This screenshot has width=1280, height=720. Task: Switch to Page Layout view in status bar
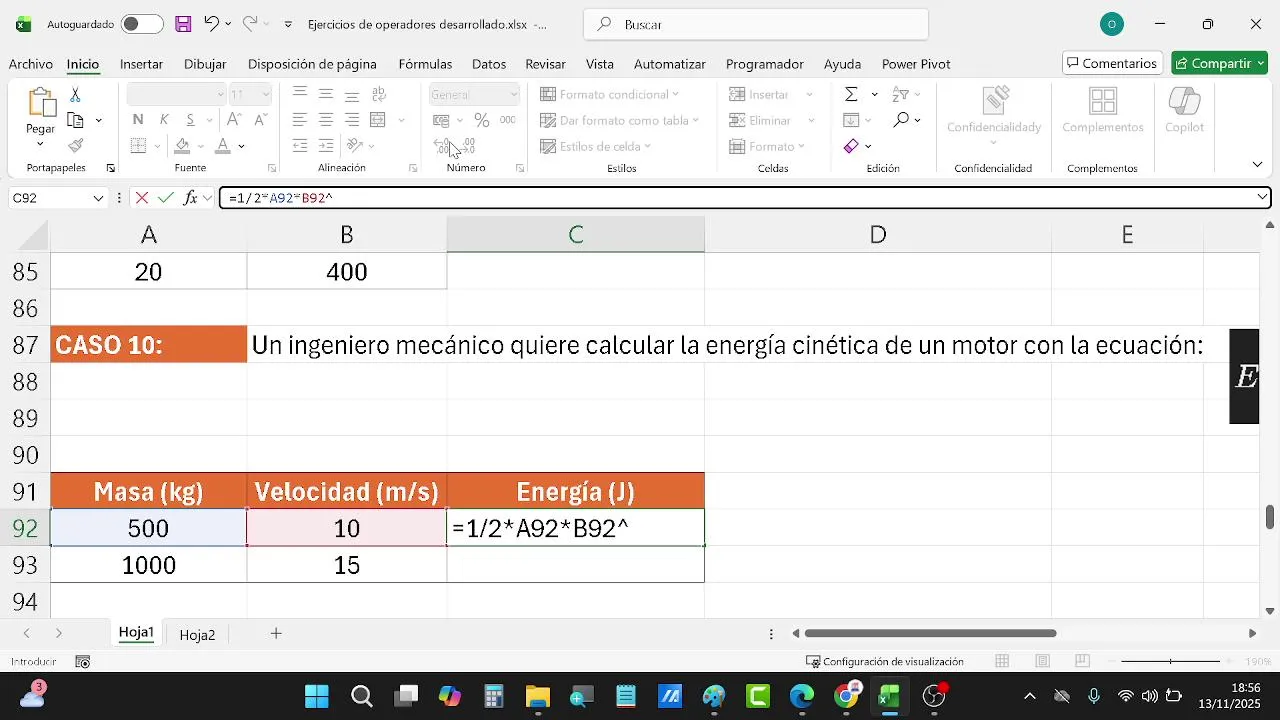(1042, 661)
